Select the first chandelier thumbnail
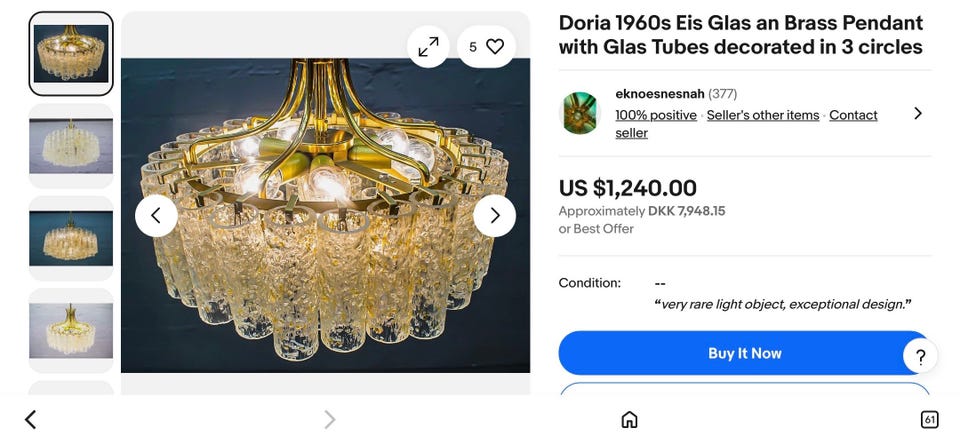Image resolution: width=960 pixels, height=444 pixels. pos(71,54)
